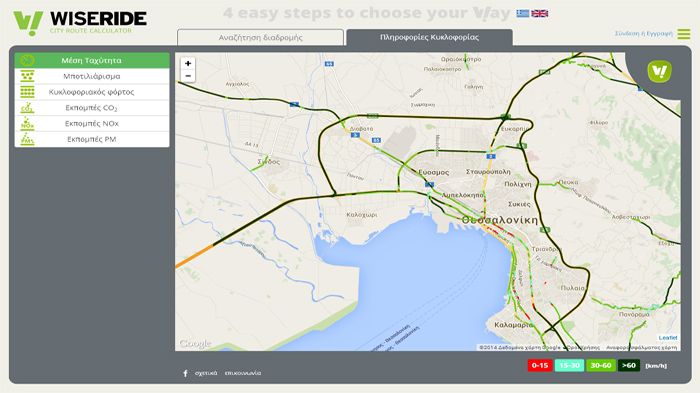Viewport: 700px width, 393px height.
Task: Click the Κυκλοφοριακός φόρτος grid icon
Action: point(27,92)
